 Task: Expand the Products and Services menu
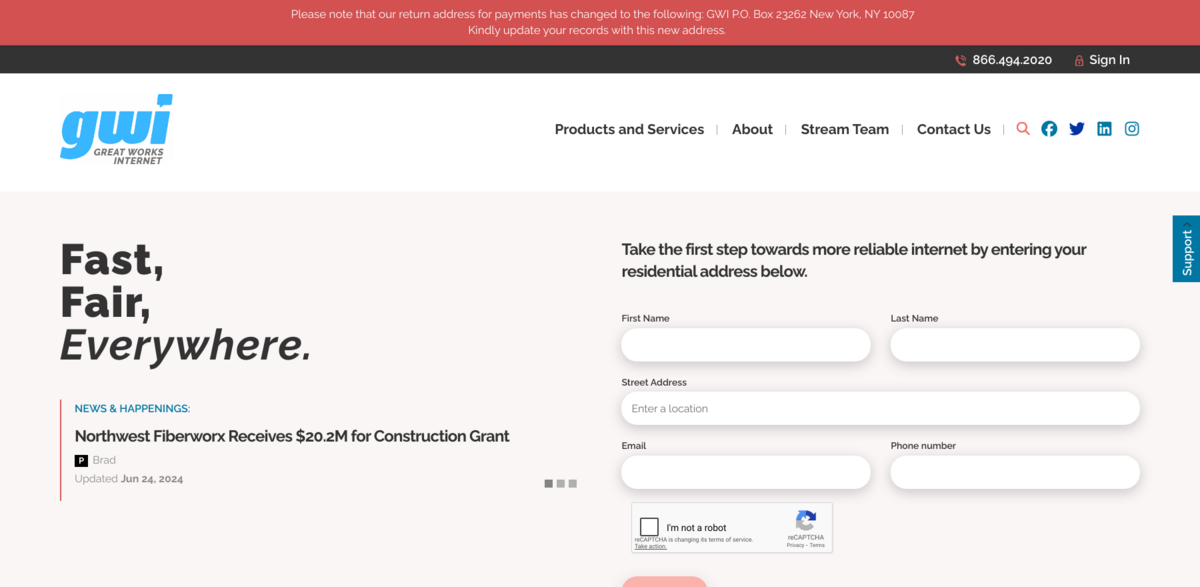click(629, 129)
